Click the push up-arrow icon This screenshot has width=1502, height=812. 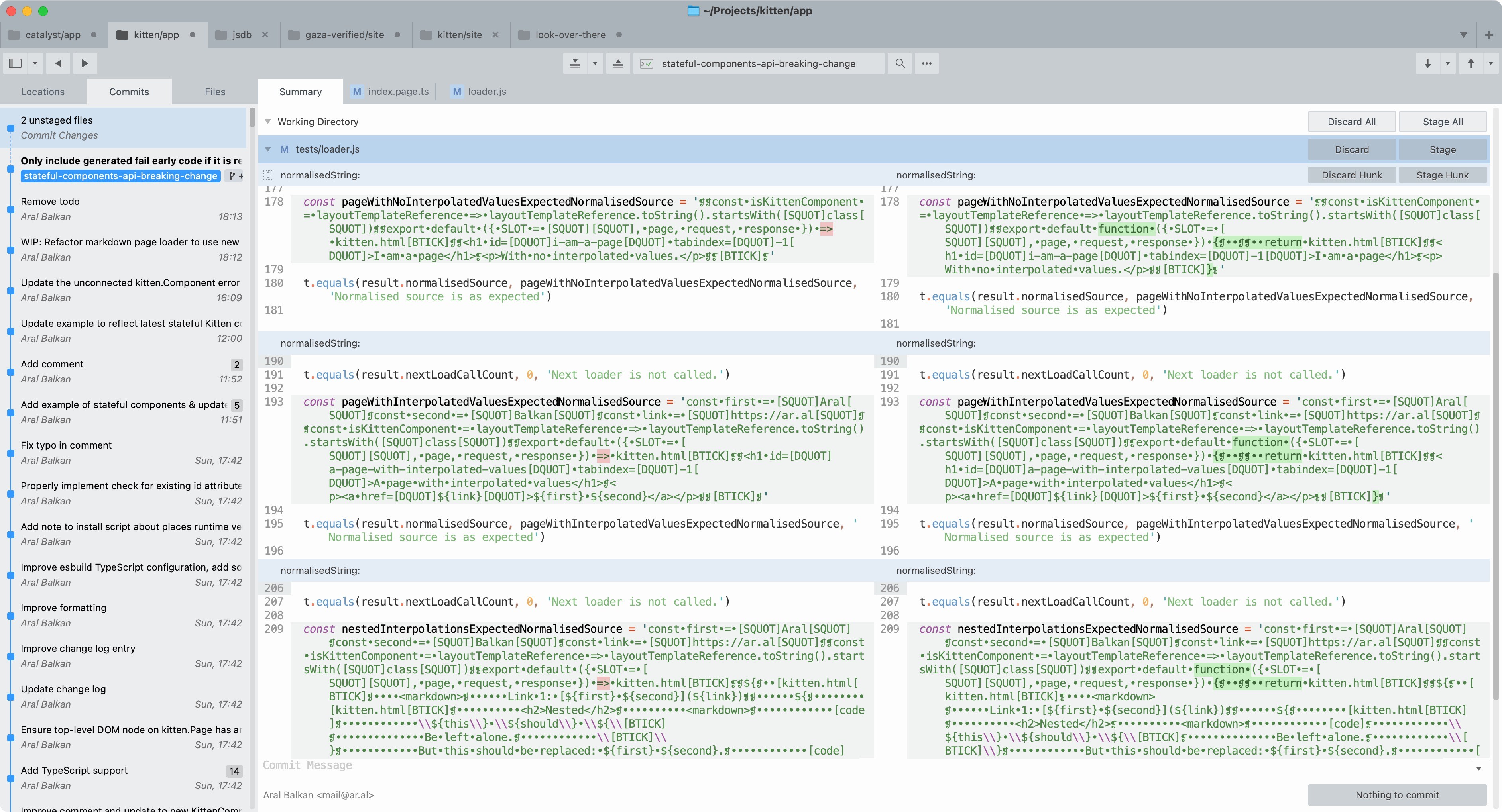click(1471, 63)
